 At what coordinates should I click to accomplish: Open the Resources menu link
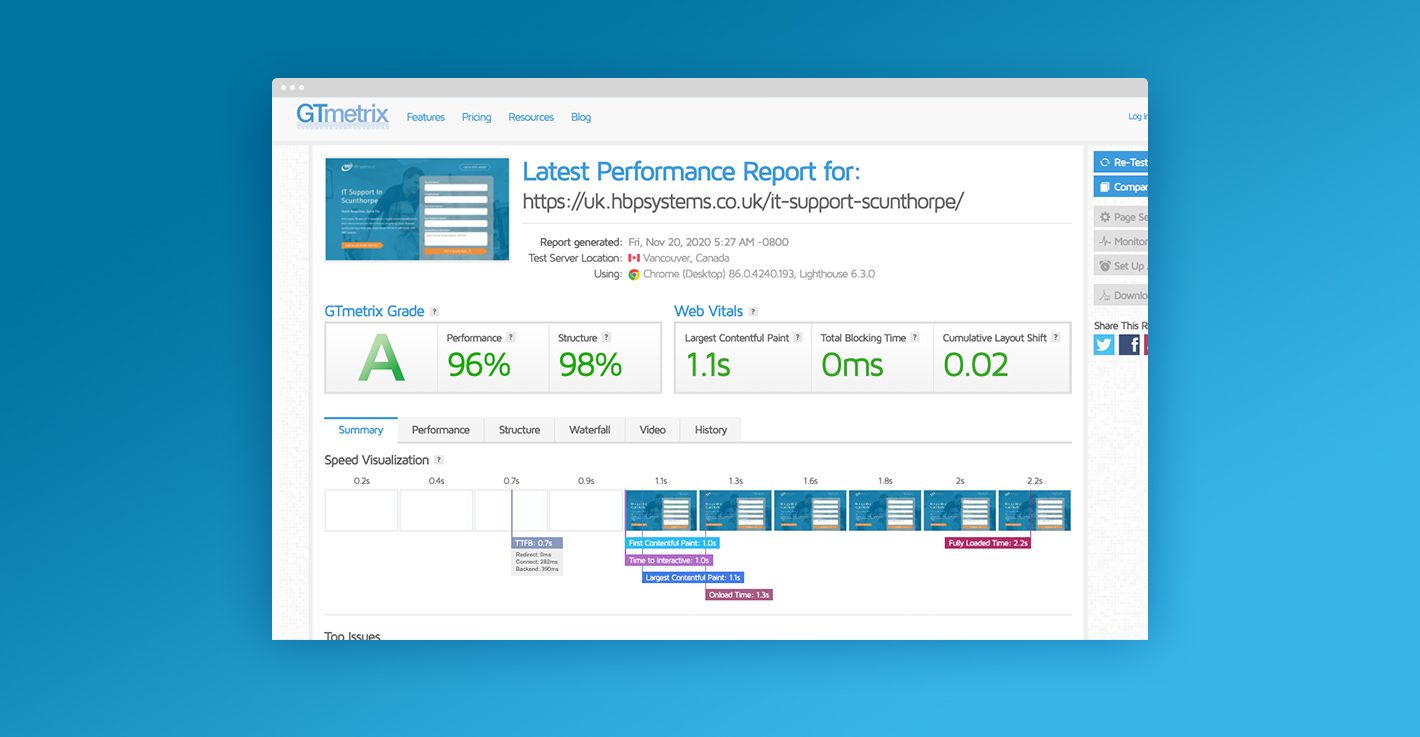pyautogui.click(x=530, y=117)
